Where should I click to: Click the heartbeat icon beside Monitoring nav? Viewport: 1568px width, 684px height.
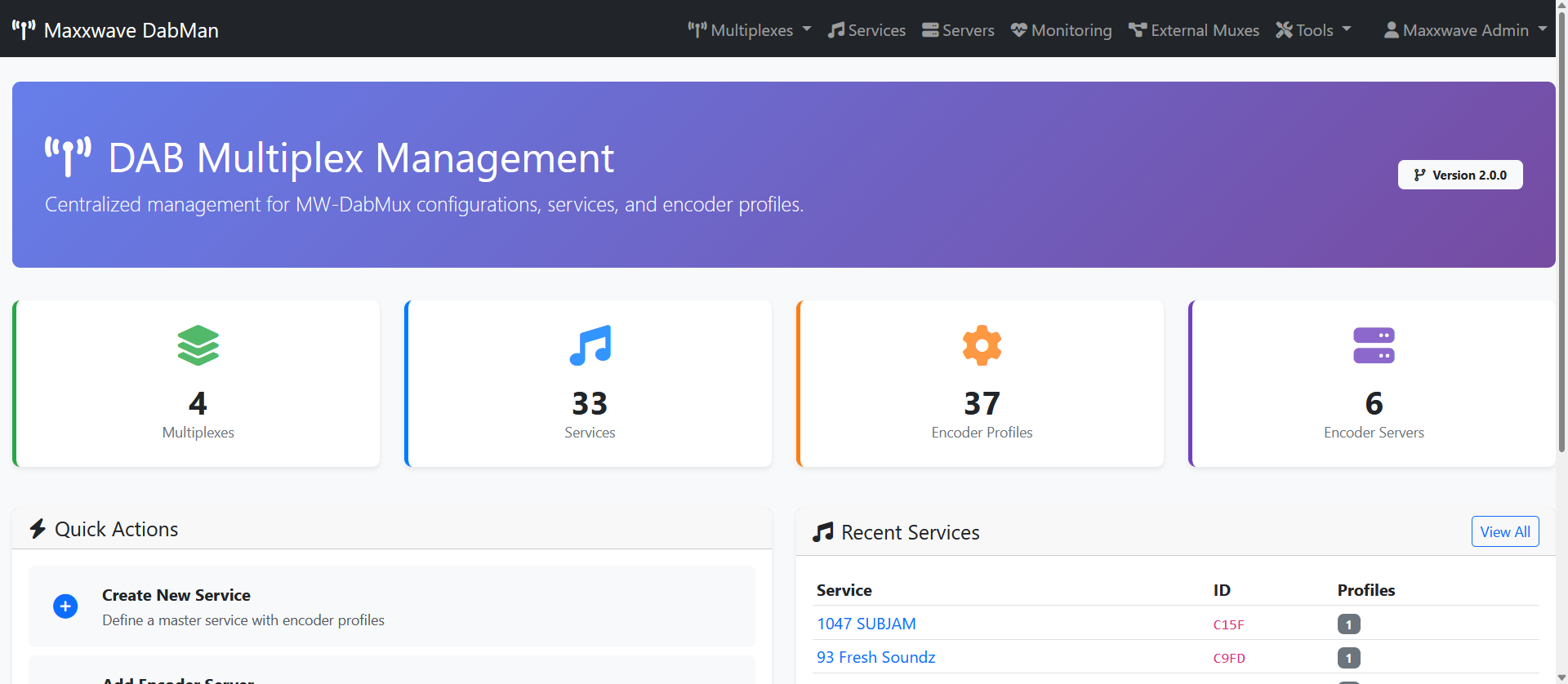coord(1019,30)
